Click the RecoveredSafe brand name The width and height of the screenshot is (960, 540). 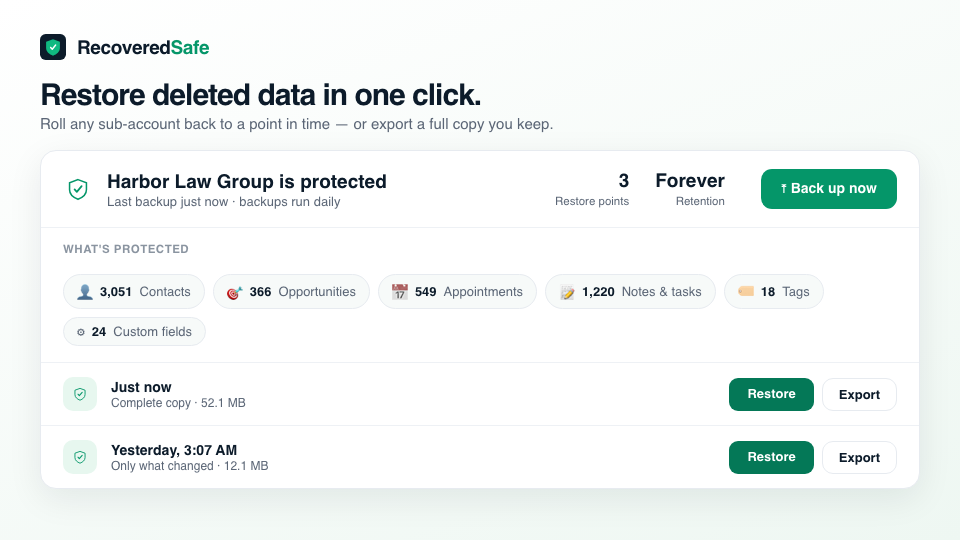[x=143, y=47]
